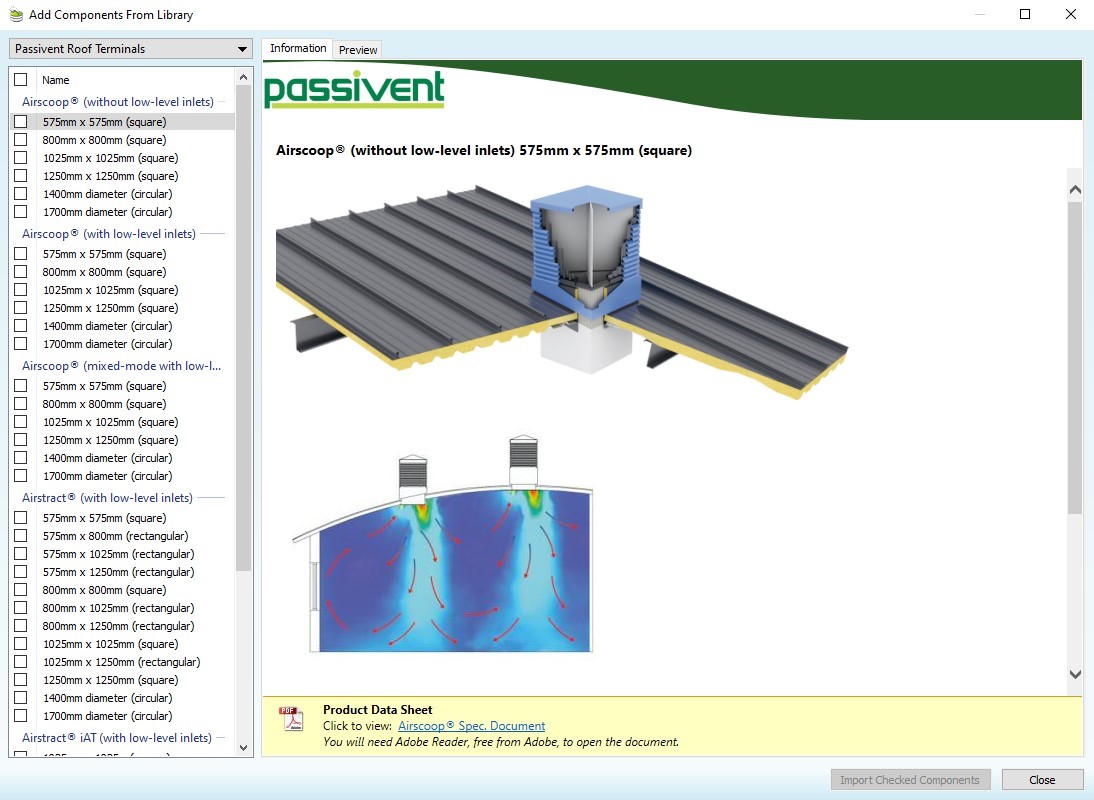
Task: Click the Passivent logo in the information pane
Action: coord(354,90)
